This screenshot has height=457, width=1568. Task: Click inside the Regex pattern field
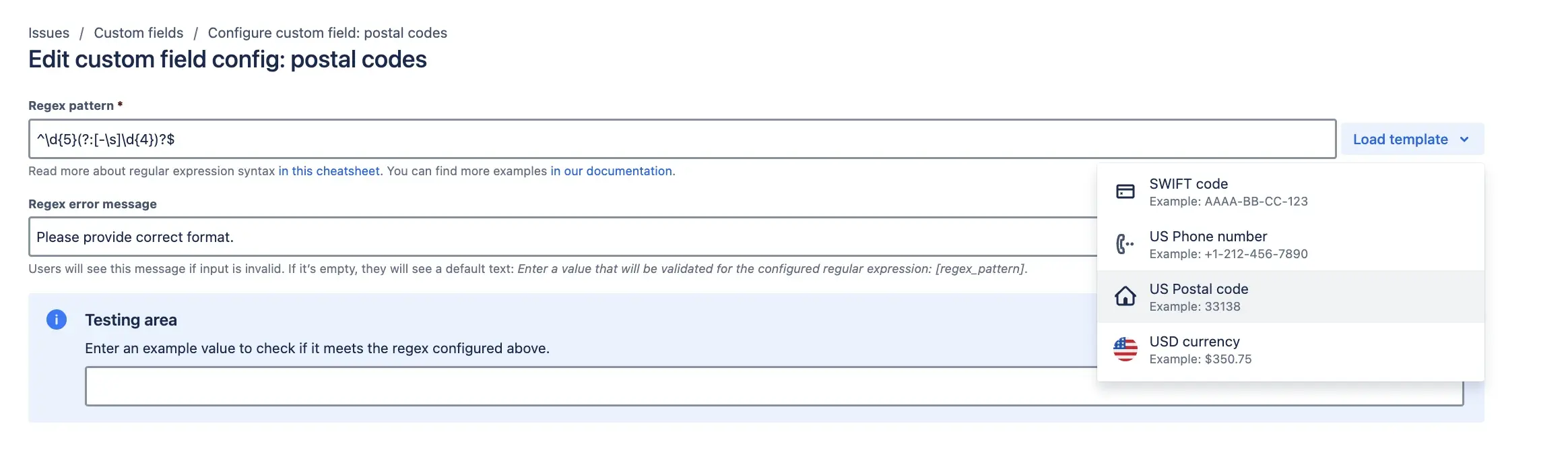click(x=471, y=139)
